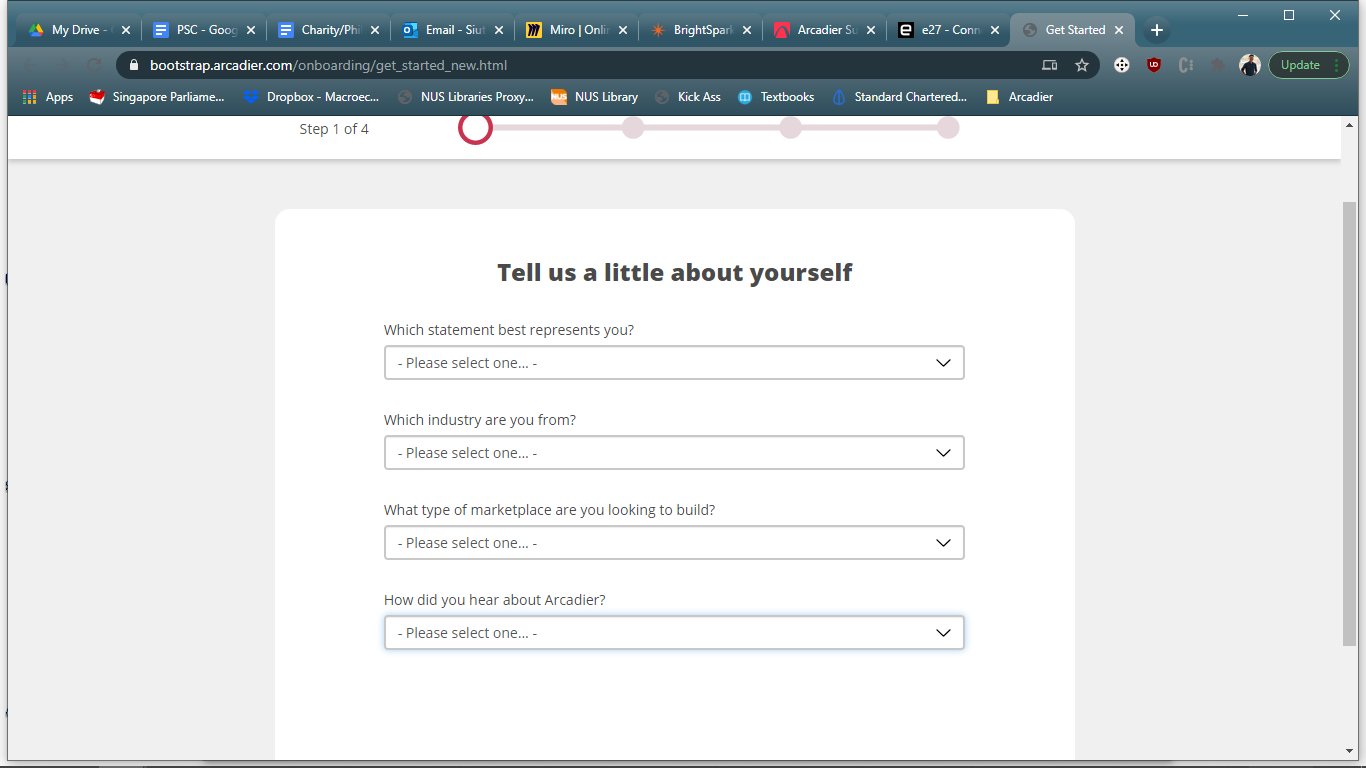The height and width of the screenshot is (768, 1366).
Task: Click 'Tell us a little about yourself' heading
Action: (675, 272)
